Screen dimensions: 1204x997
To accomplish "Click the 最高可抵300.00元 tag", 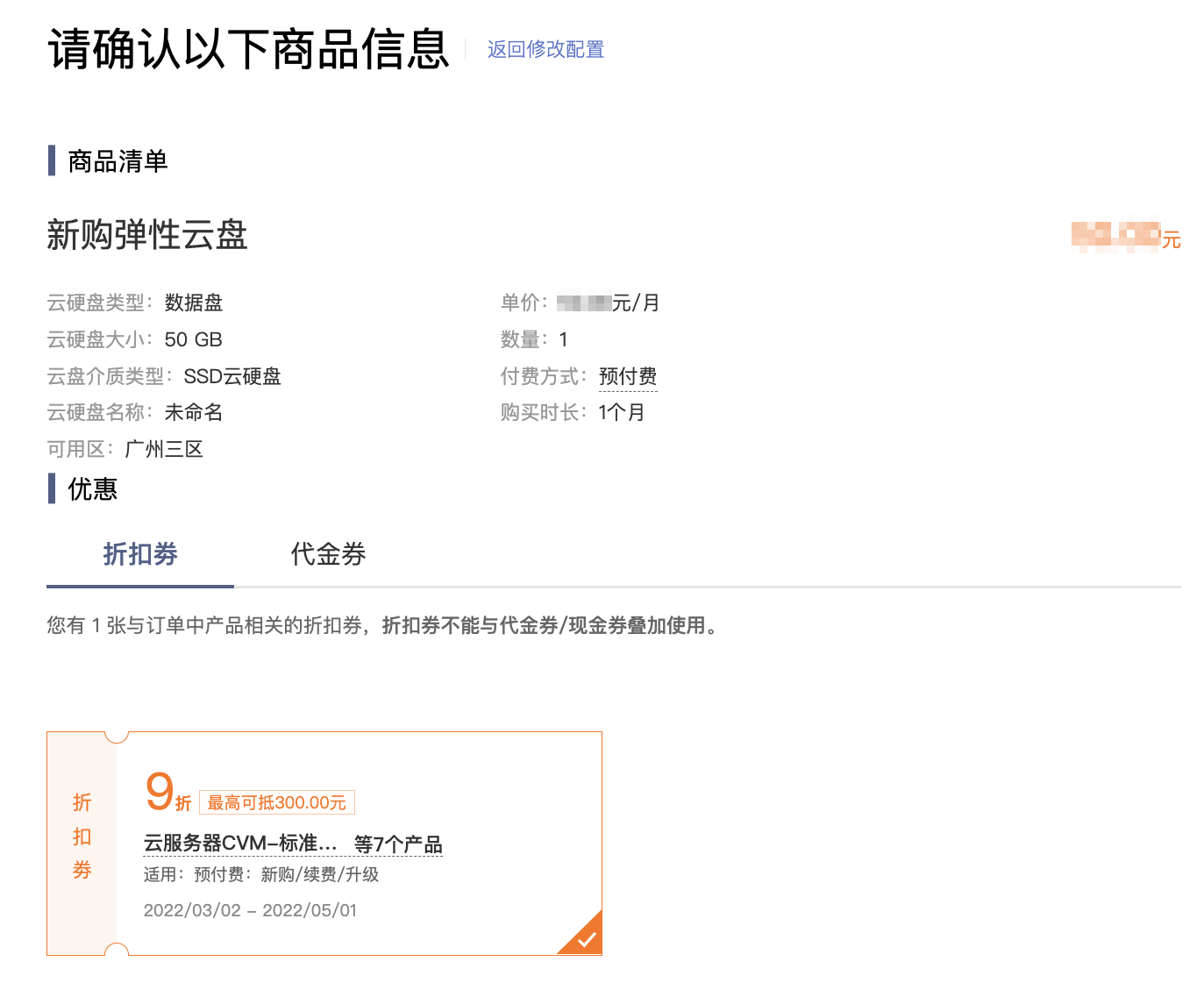I will coord(277,802).
